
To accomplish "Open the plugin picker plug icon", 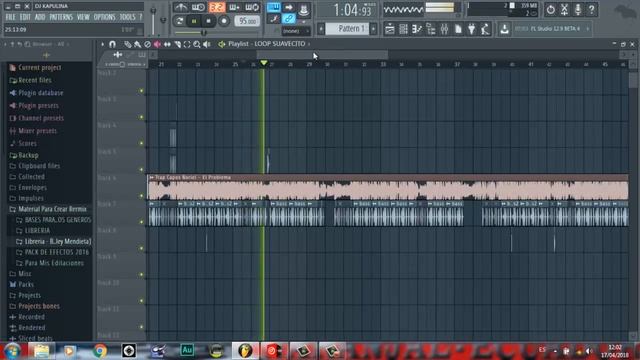I will tap(471, 29).
